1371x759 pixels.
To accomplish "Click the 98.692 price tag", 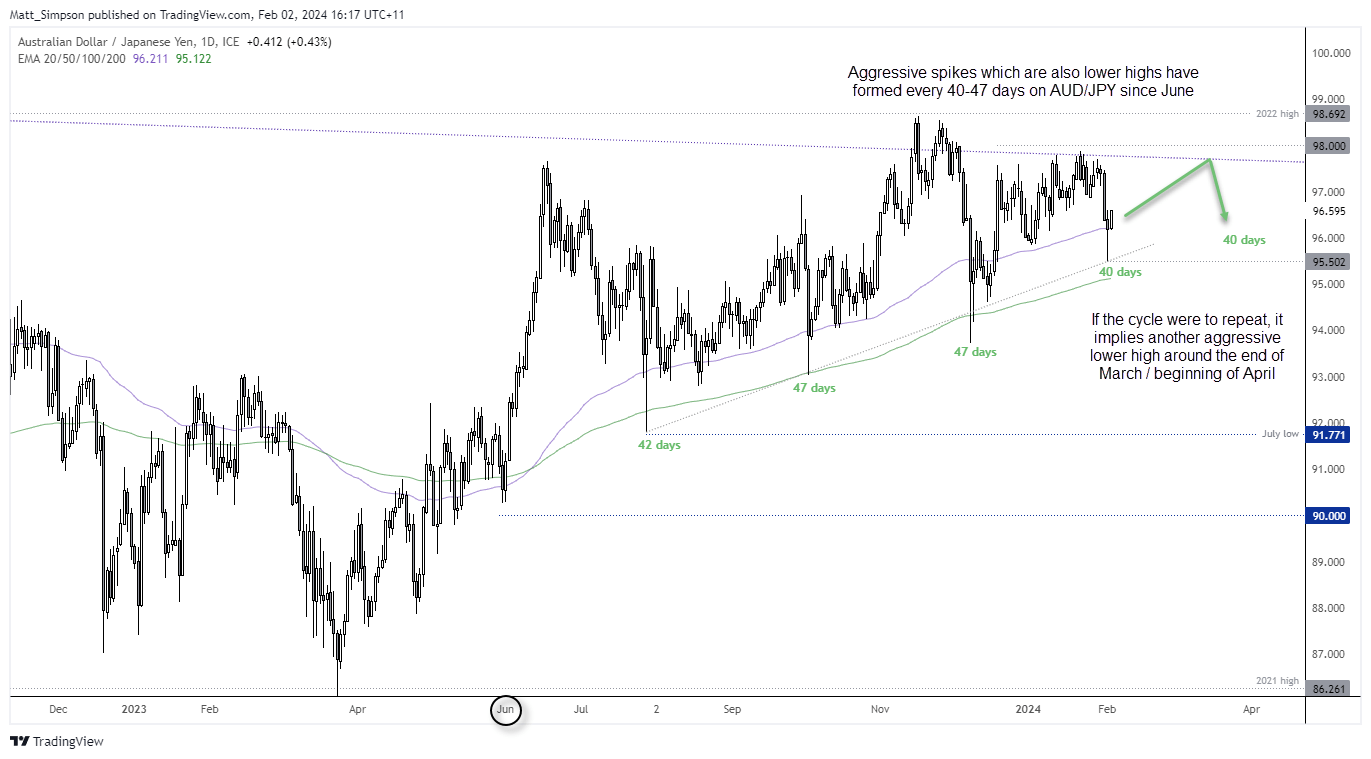I will [x=1330, y=114].
